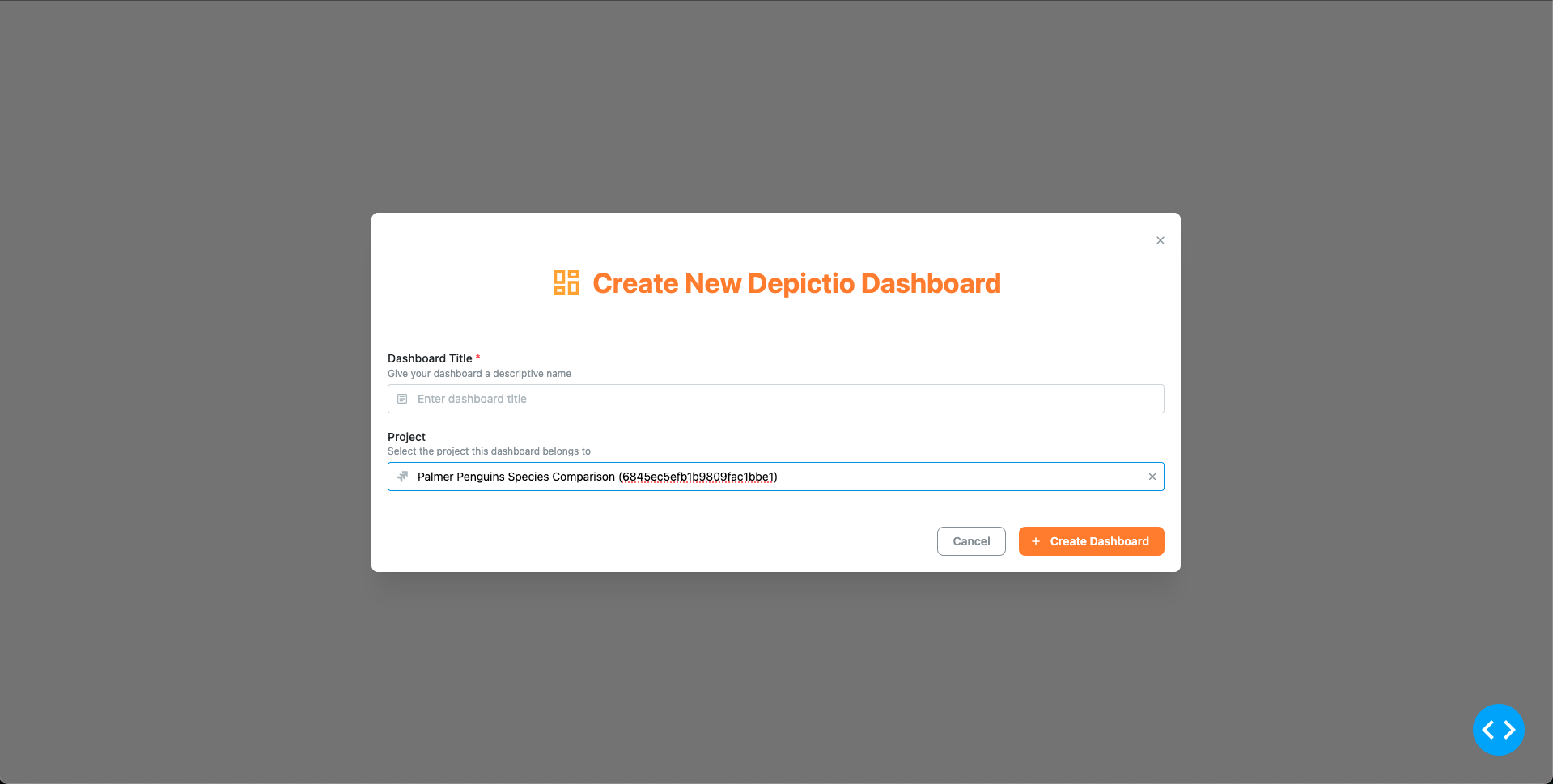
Task: Click the divider line under the heading
Action: pos(775,324)
